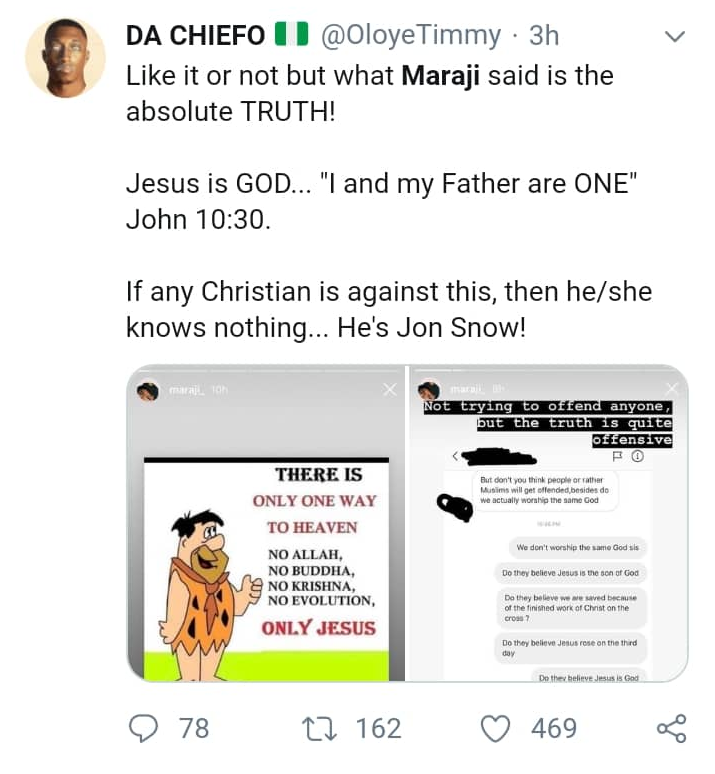715x774 pixels.
Task: Click the X on the right story image
Action: (674, 389)
